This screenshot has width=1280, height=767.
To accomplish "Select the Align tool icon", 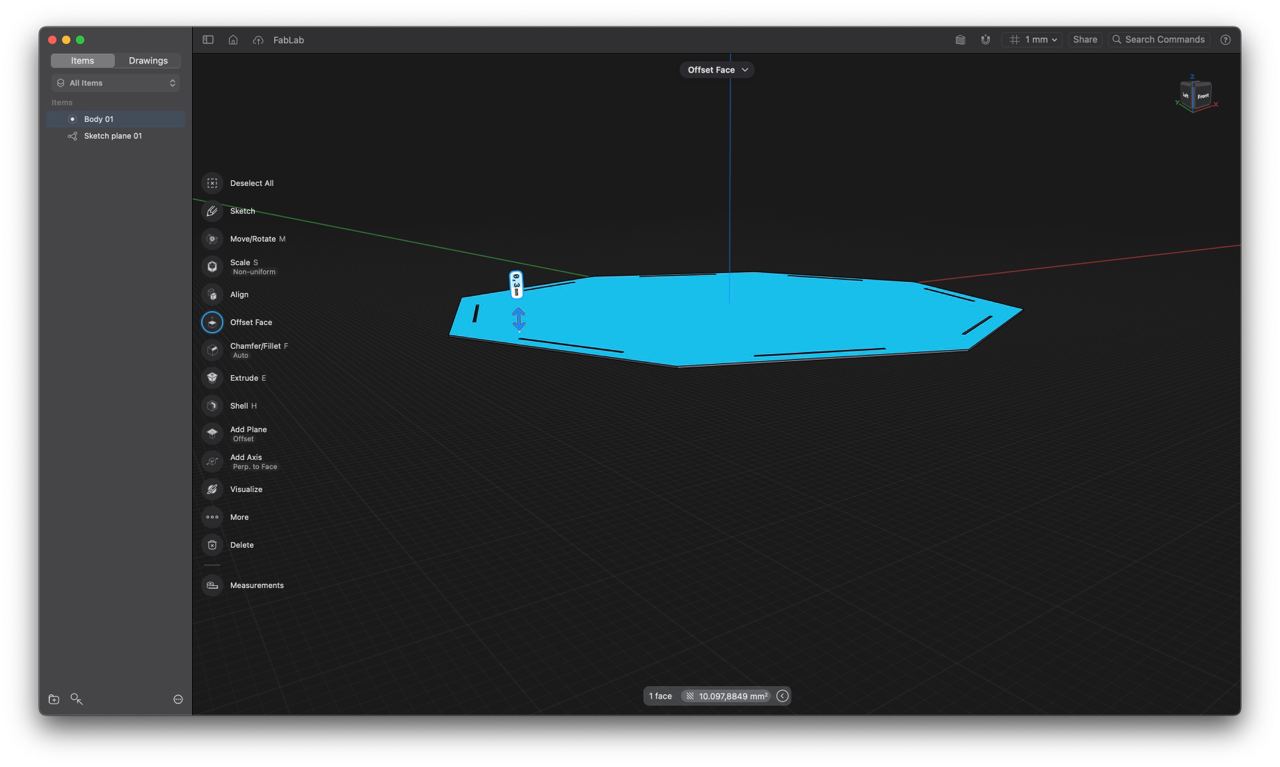I will [x=212, y=295].
